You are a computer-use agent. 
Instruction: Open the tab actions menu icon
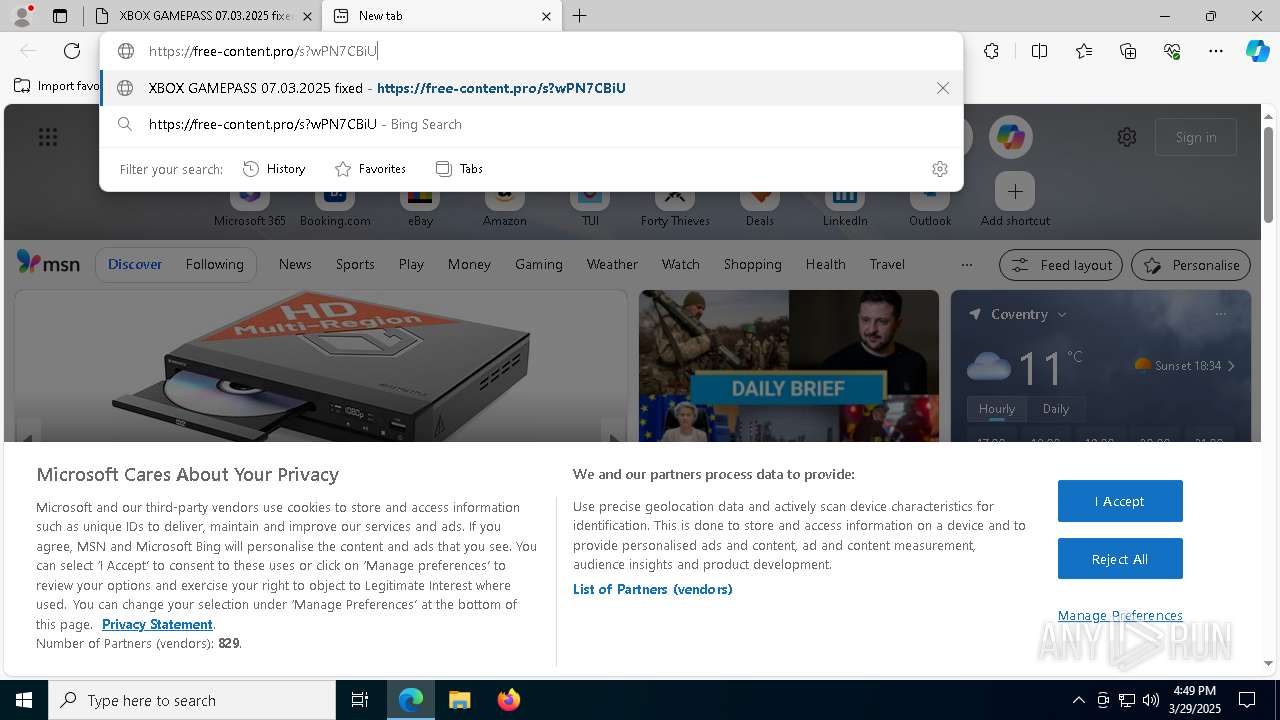coord(60,16)
